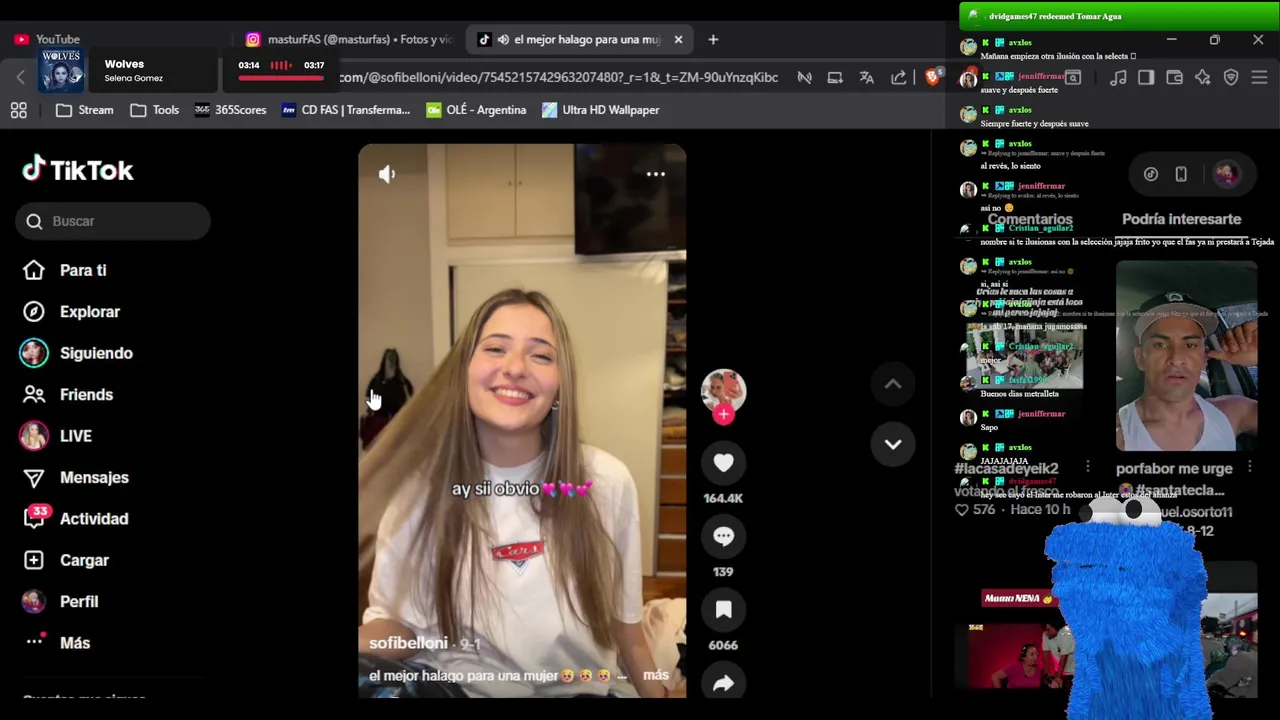Image resolution: width=1280 pixels, height=720 pixels.
Task: Open the browser music note icon
Action: tap(1118, 77)
